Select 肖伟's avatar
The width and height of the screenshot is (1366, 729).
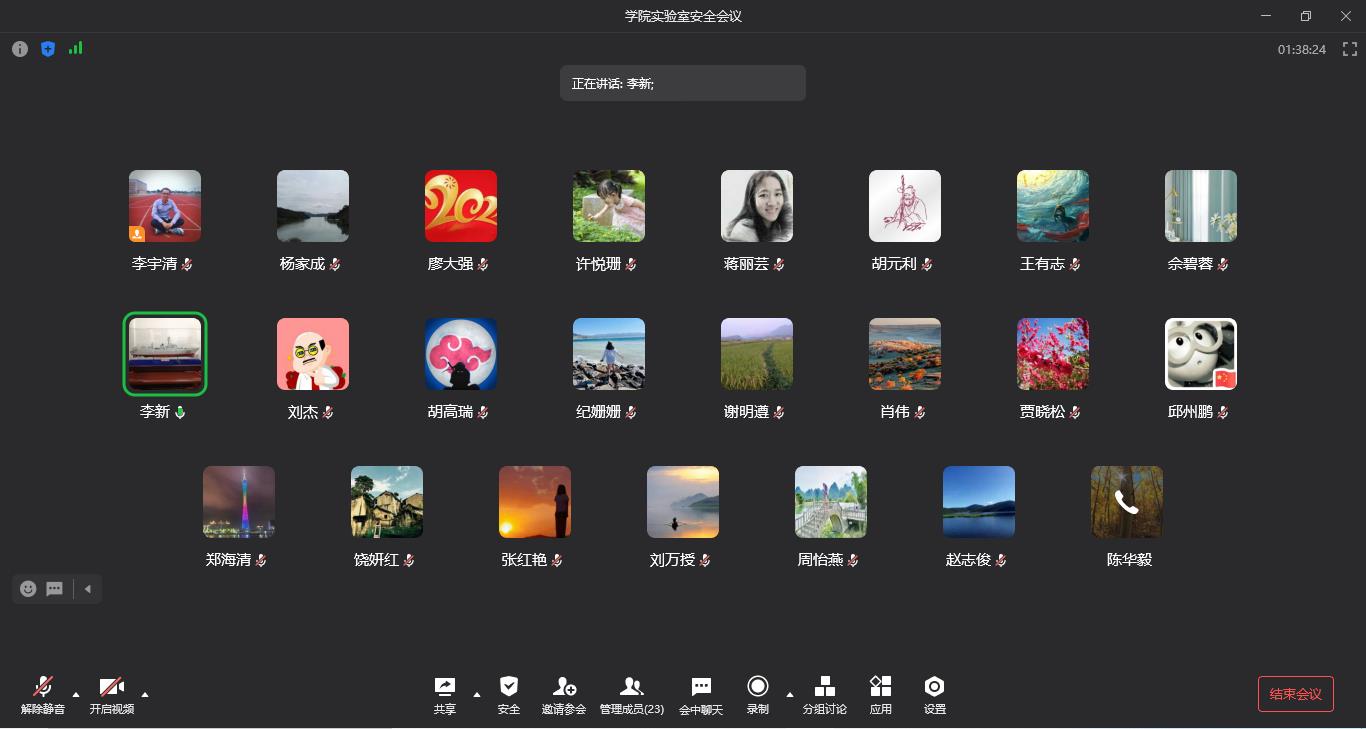click(x=905, y=354)
